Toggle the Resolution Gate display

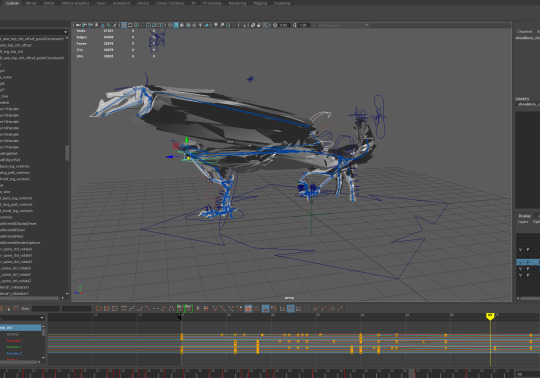[x=136, y=25]
